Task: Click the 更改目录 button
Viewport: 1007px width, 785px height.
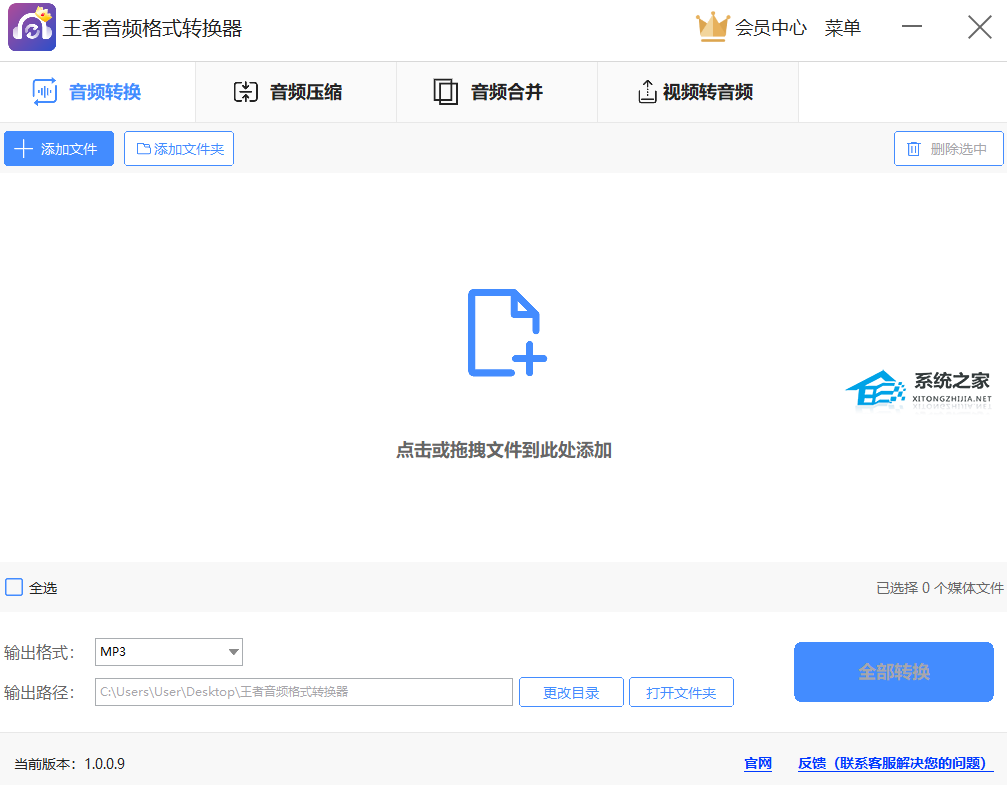Action: 572,692
